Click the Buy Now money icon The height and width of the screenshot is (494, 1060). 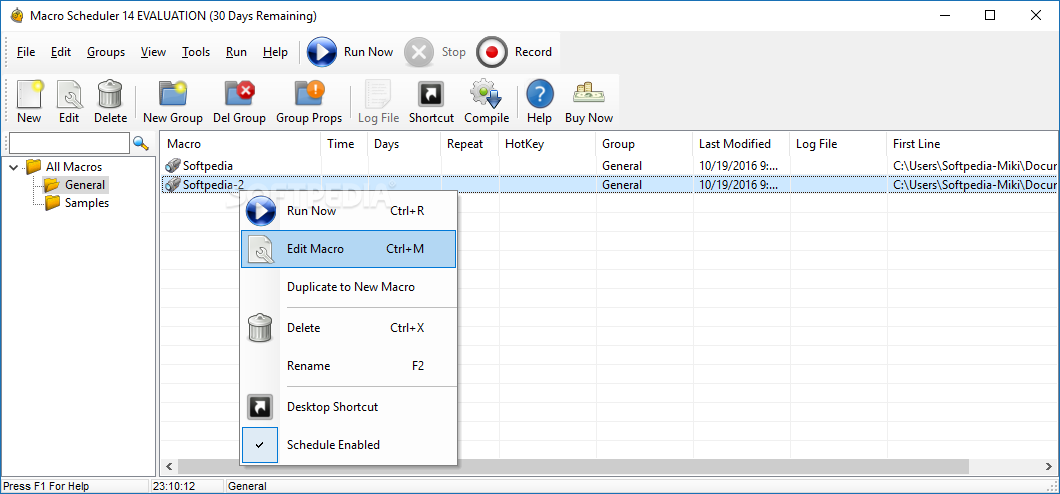[x=589, y=102]
